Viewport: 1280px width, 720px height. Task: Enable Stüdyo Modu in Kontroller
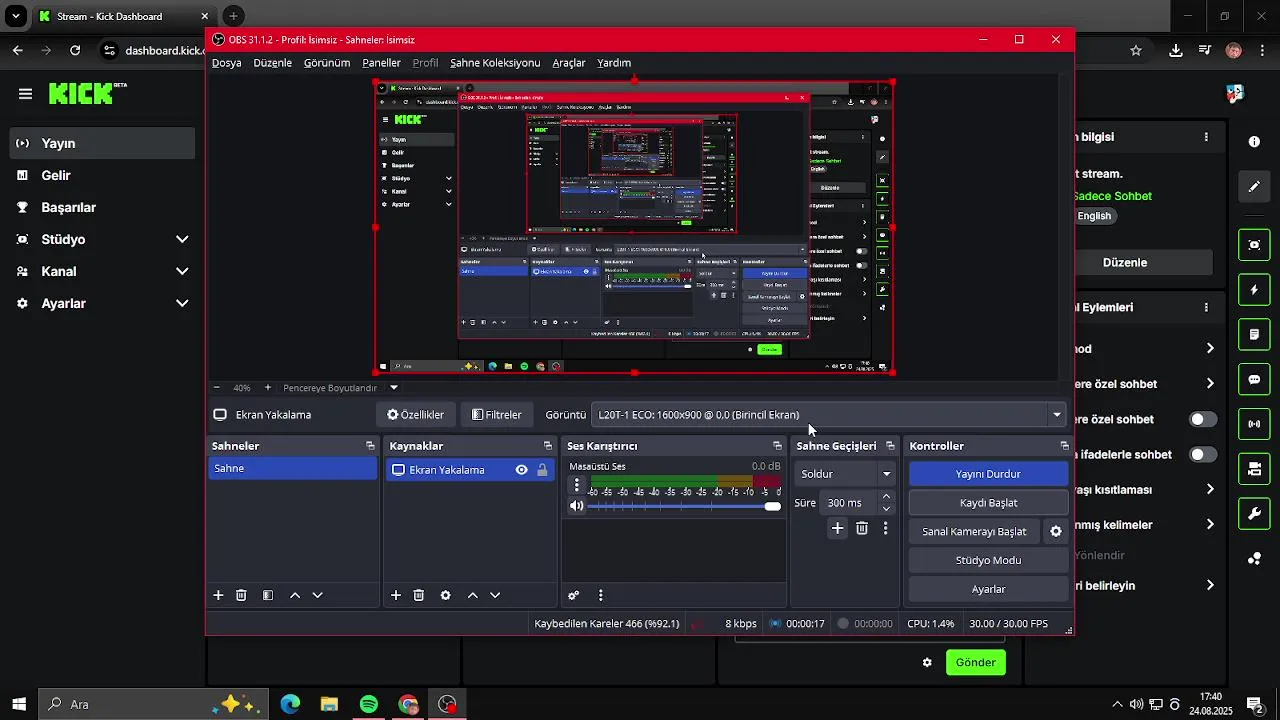(x=988, y=561)
